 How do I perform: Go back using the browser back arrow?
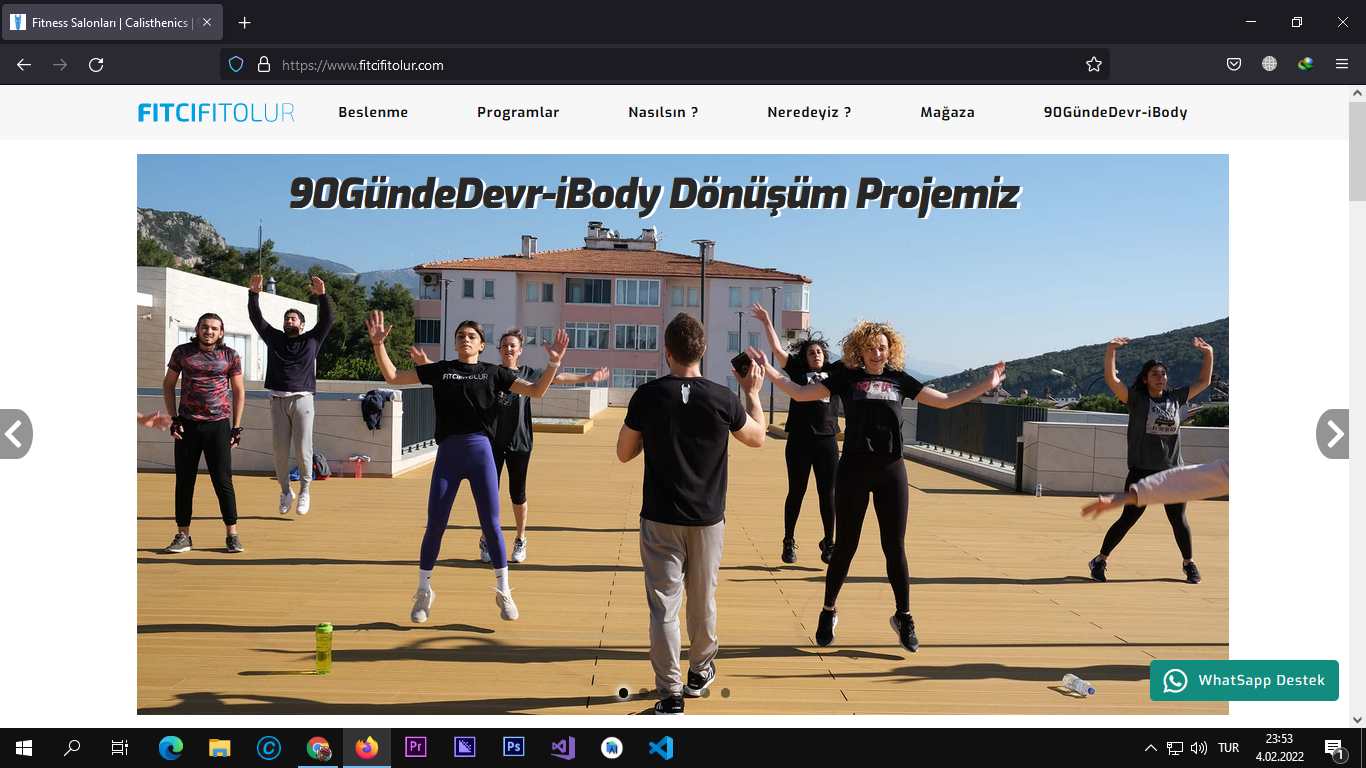pos(24,64)
